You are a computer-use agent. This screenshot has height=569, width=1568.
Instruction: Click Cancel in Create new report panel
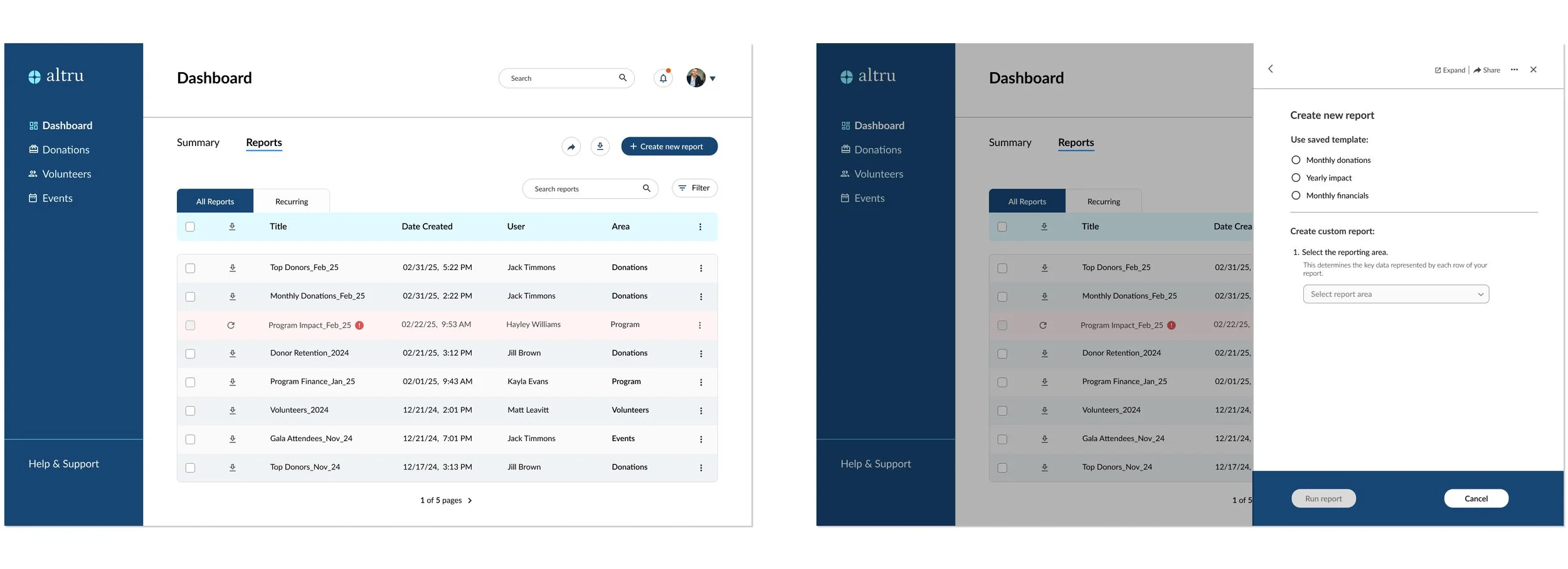(x=1476, y=498)
